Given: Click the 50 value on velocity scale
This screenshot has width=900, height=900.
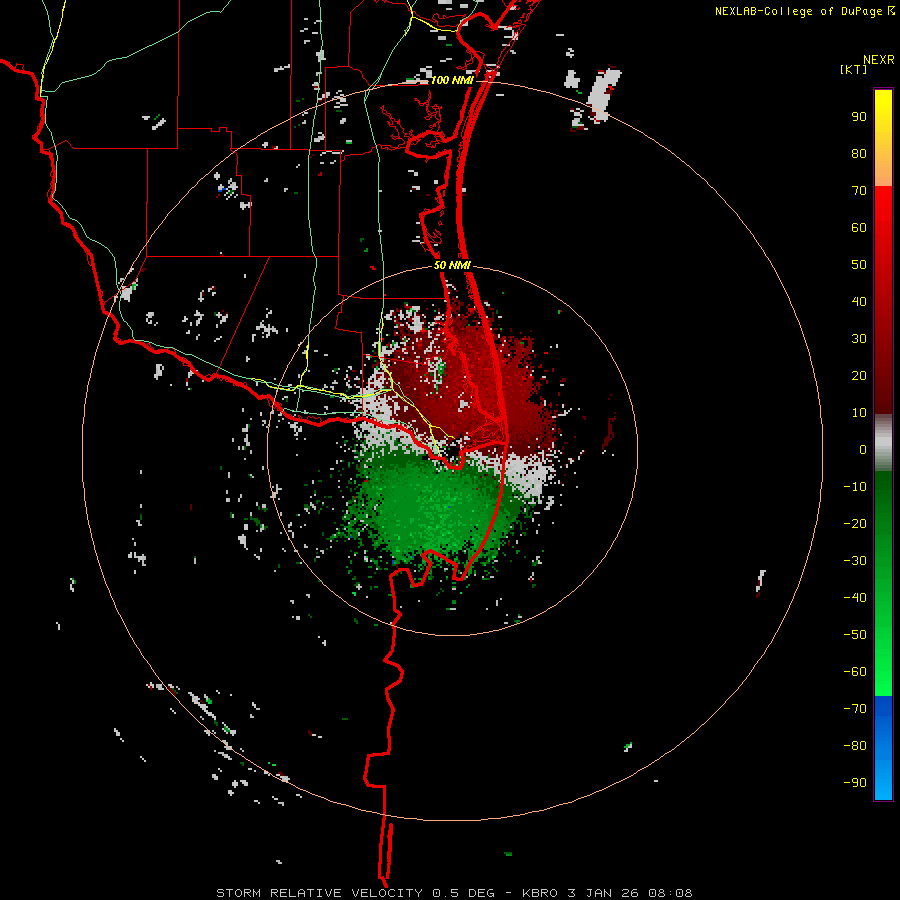Looking at the screenshot, I should point(859,265).
